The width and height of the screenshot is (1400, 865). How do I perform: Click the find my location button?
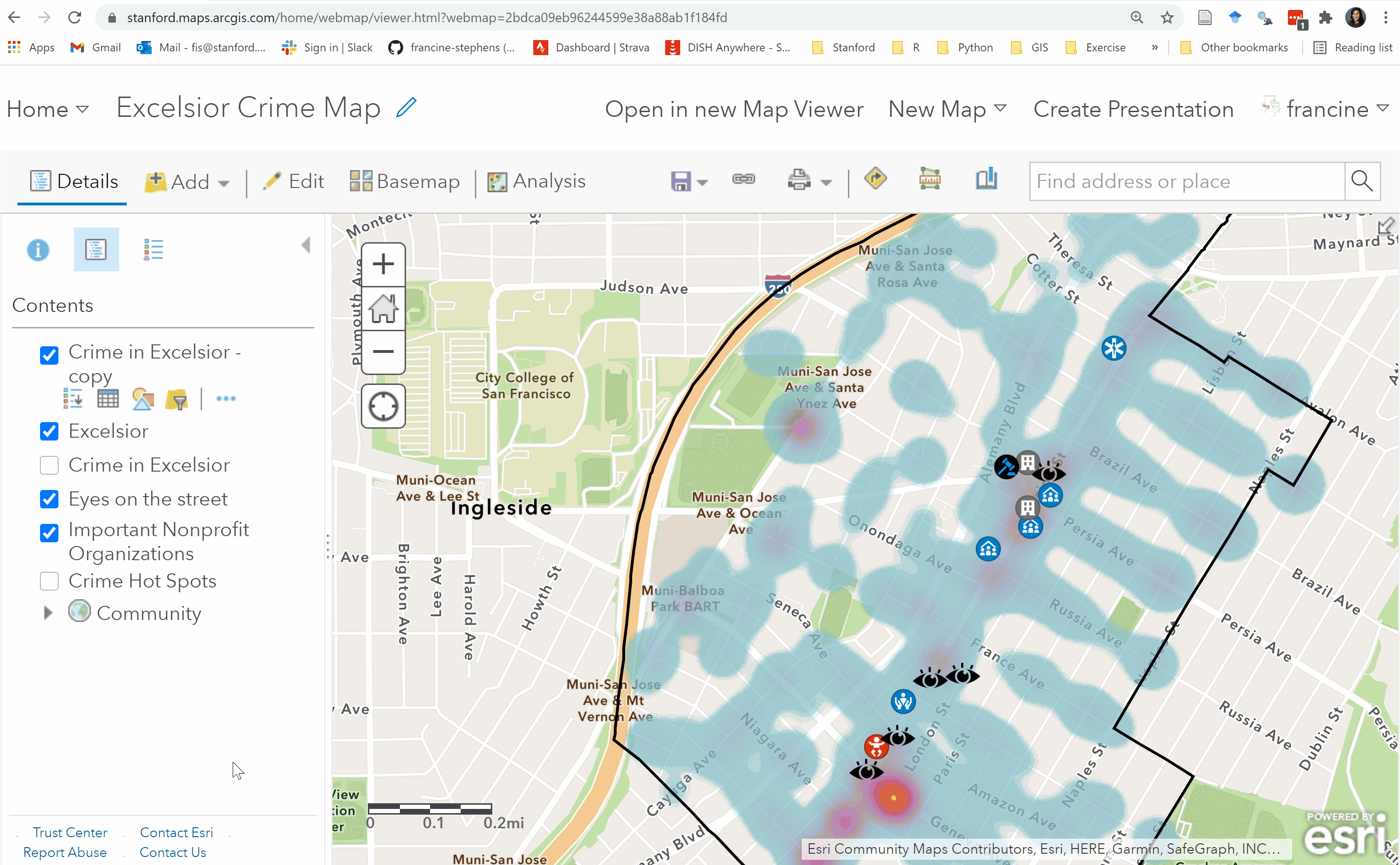(x=383, y=406)
